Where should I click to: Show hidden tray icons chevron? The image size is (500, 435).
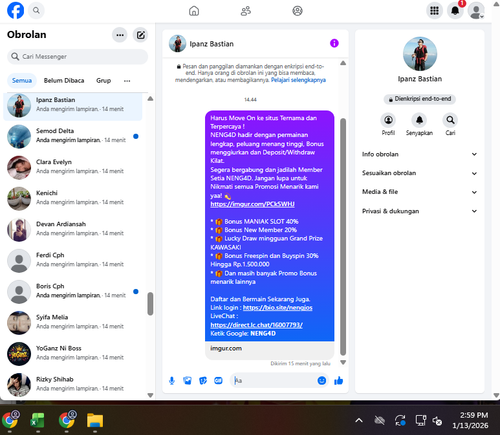[359, 421]
